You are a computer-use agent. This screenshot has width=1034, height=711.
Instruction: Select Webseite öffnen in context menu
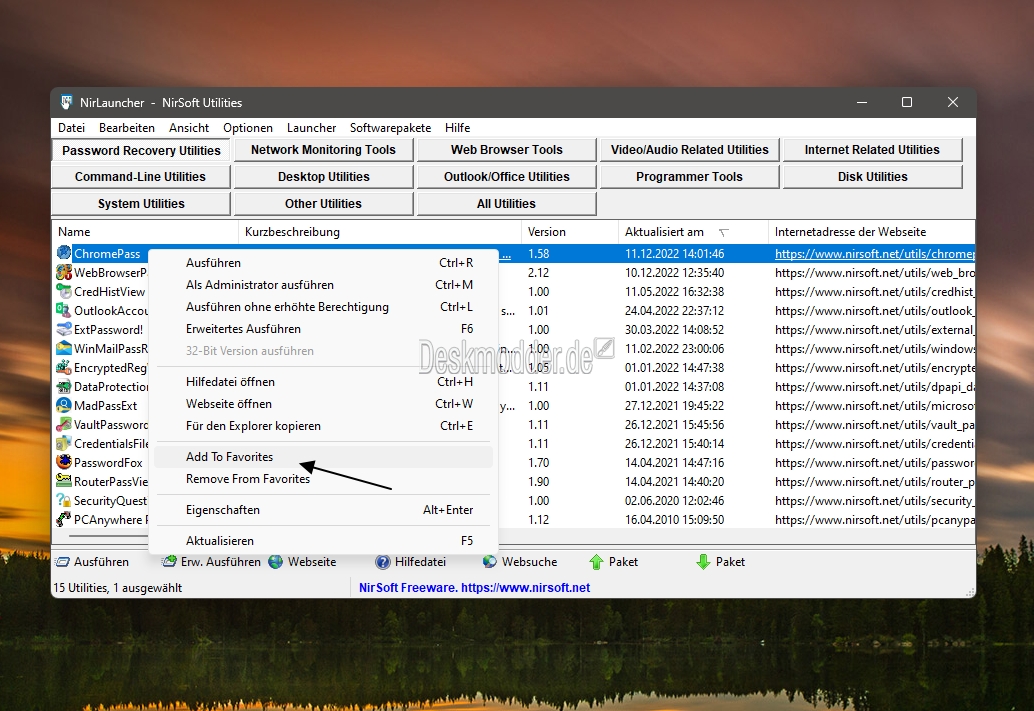pyautogui.click(x=323, y=404)
